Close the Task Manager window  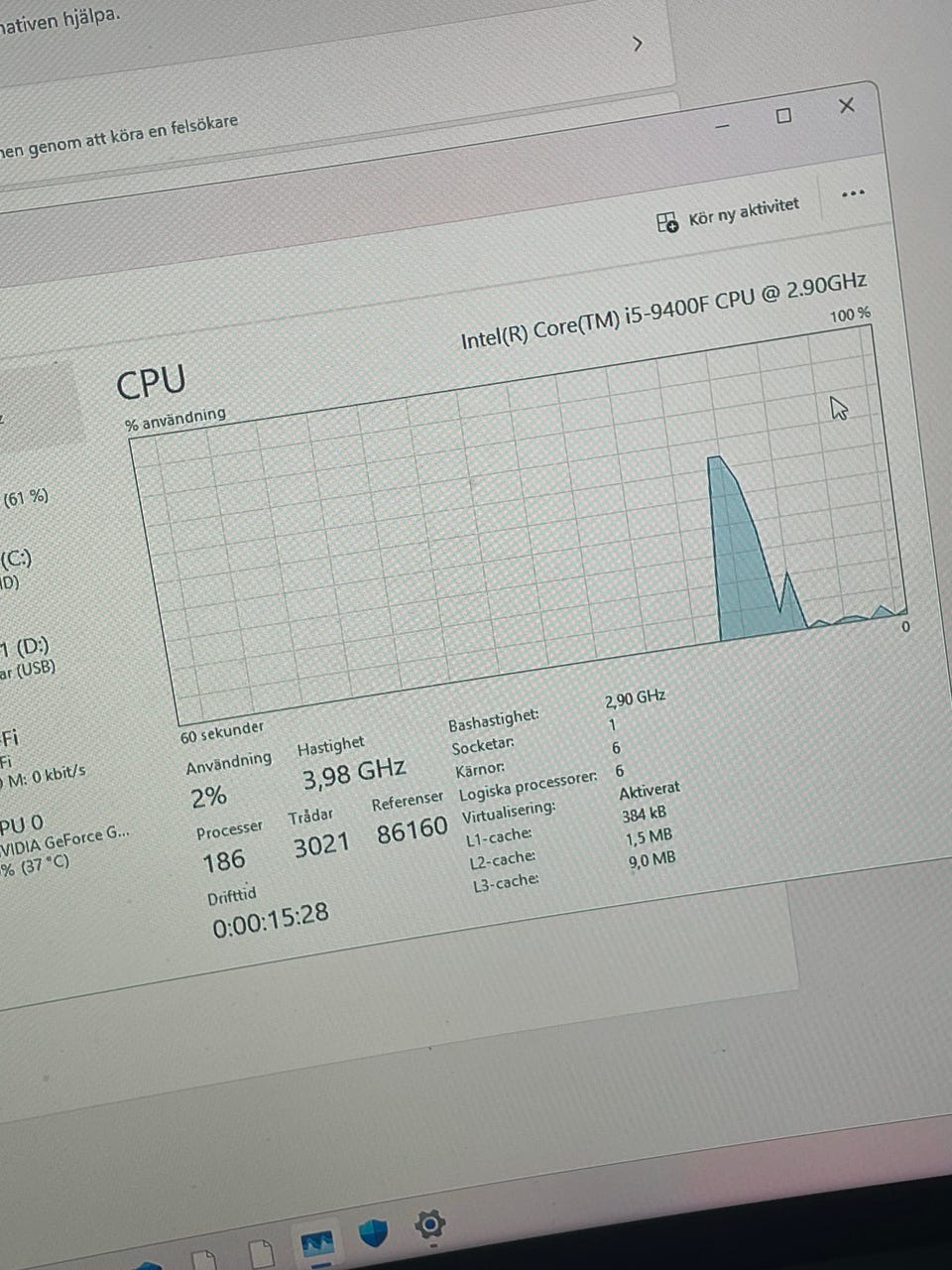point(846,105)
